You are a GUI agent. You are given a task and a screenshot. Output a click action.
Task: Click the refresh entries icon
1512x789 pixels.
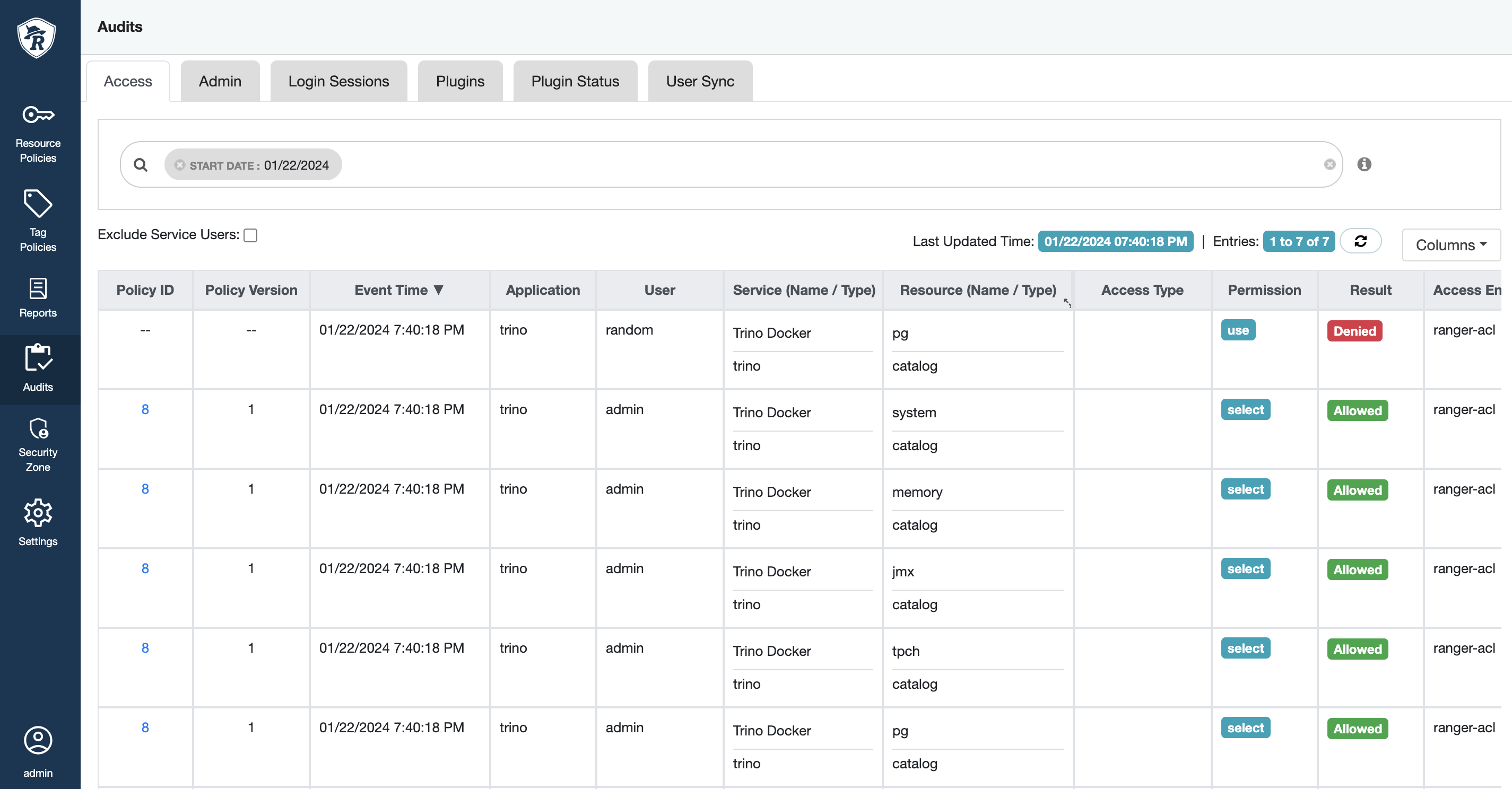point(1360,241)
